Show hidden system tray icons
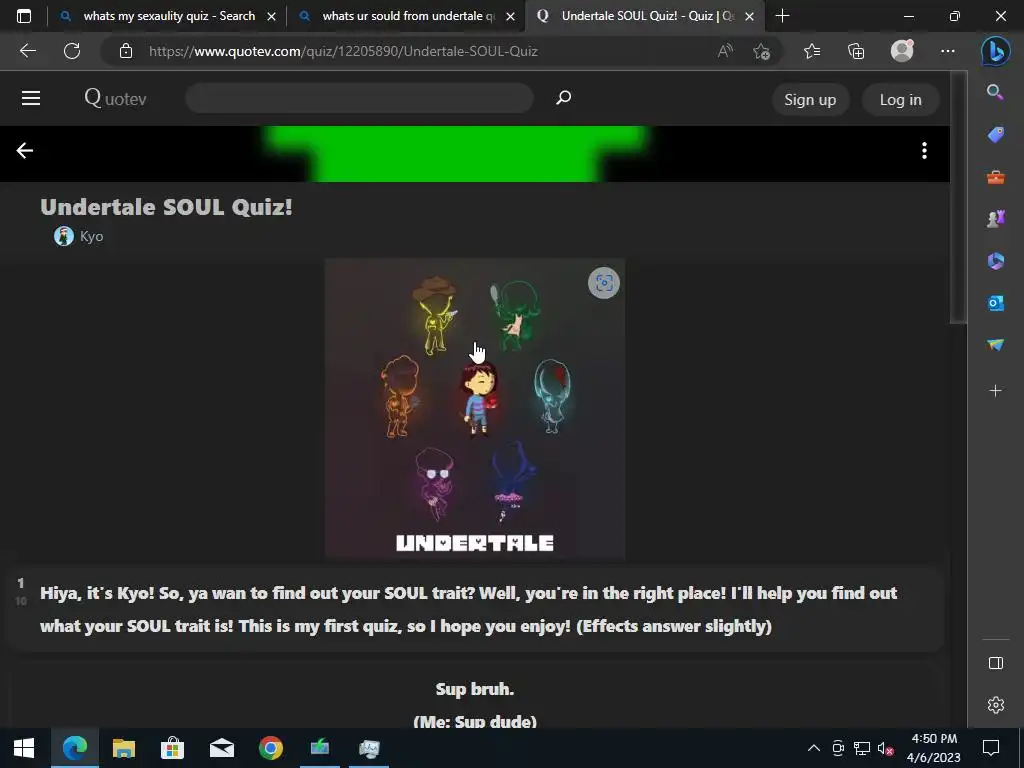This screenshot has width=1024, height=768. tap(814, 748)
